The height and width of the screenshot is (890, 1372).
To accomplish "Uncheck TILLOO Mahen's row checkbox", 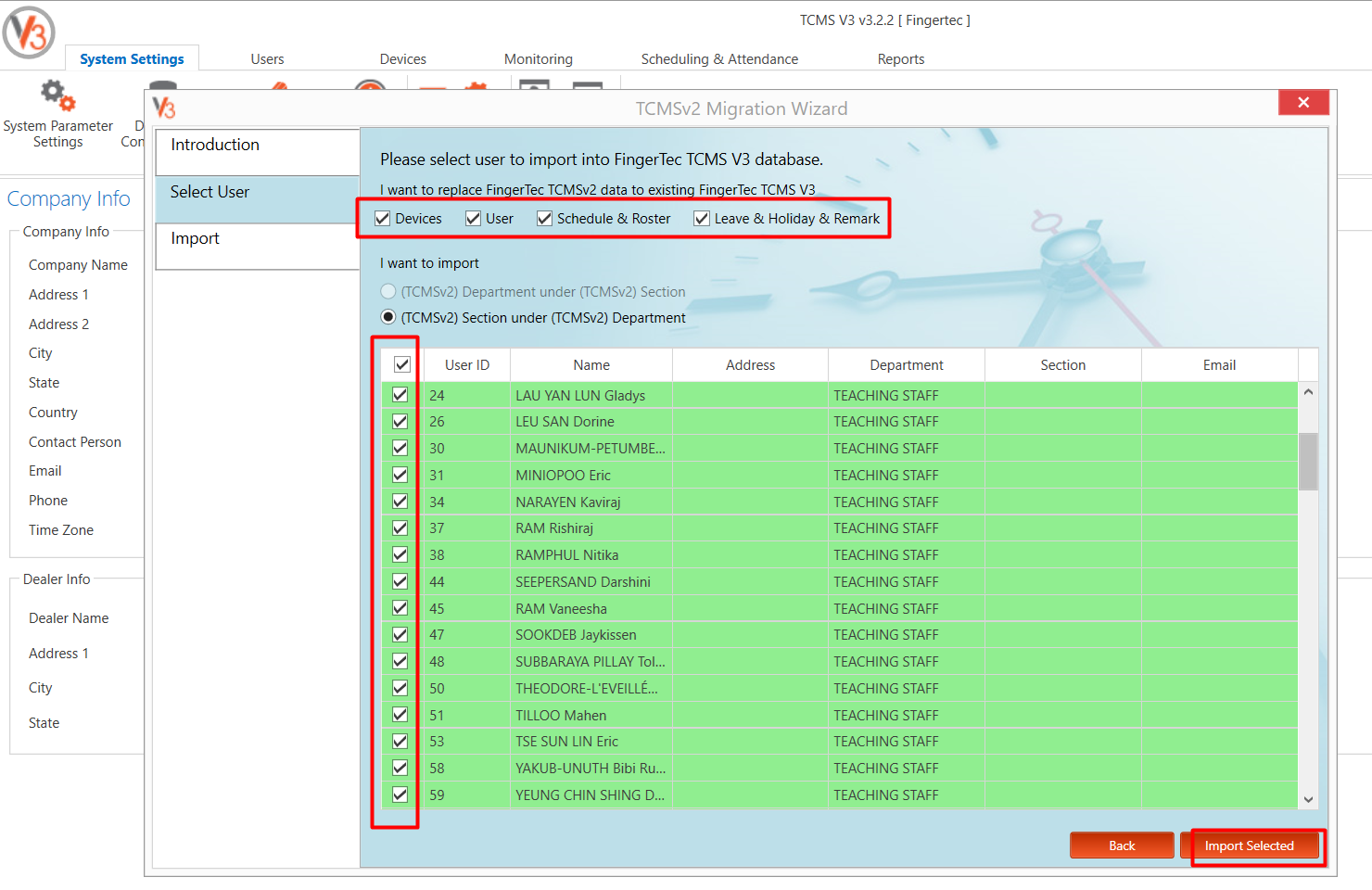I will point(400,715).
